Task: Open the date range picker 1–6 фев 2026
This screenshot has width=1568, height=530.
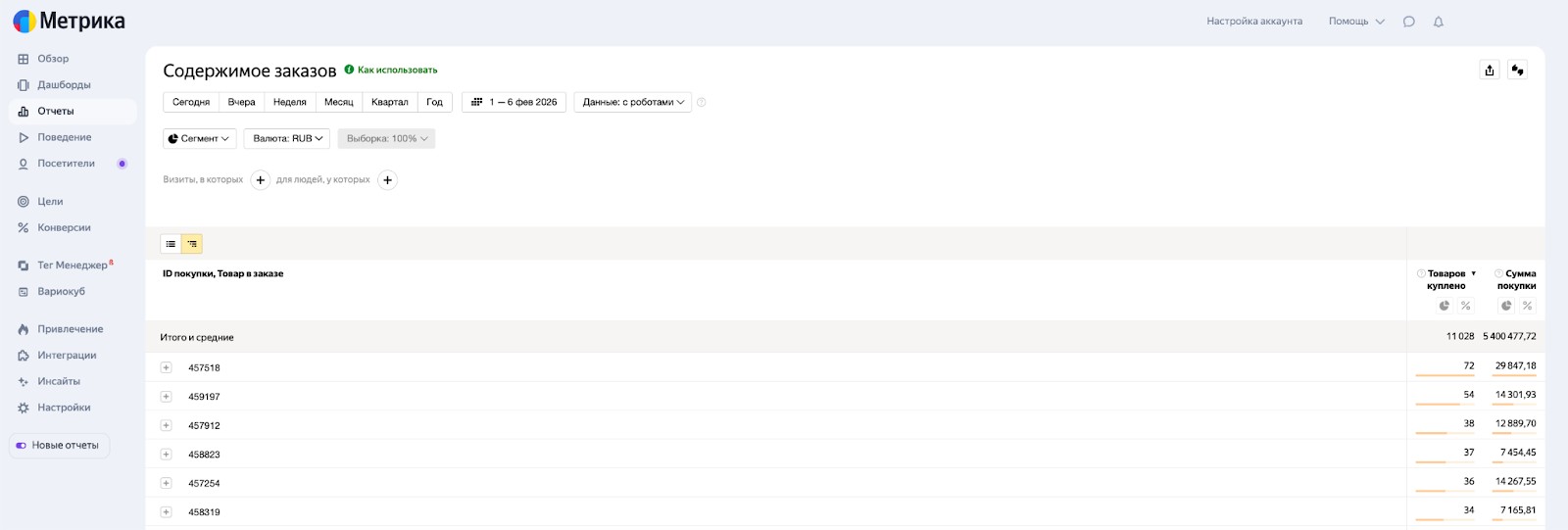Action: coord(514,102)
